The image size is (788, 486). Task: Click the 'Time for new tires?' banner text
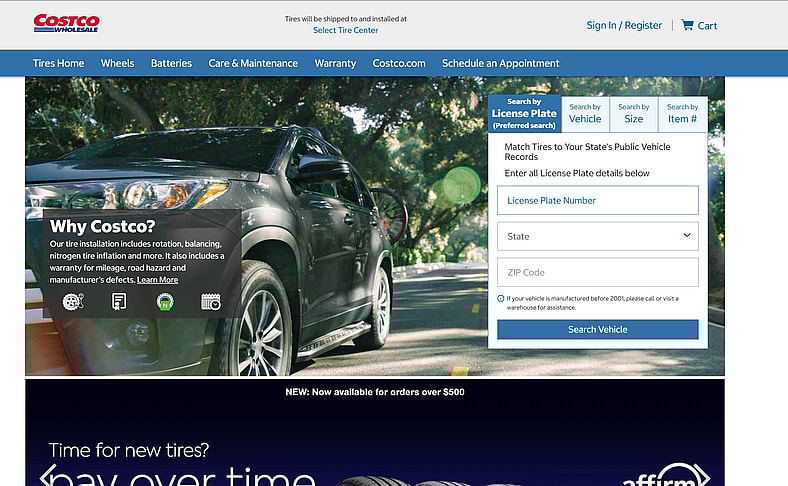[x=129, y=450]
